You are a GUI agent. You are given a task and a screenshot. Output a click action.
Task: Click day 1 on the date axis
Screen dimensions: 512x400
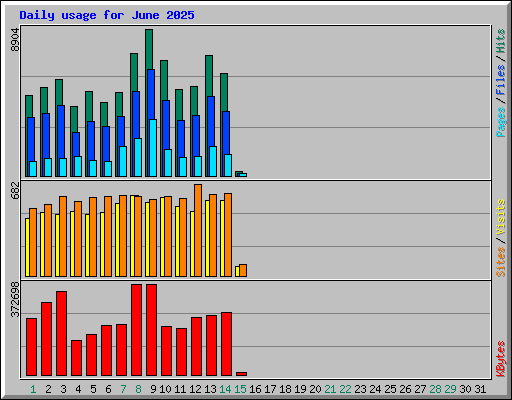(33, 389)
